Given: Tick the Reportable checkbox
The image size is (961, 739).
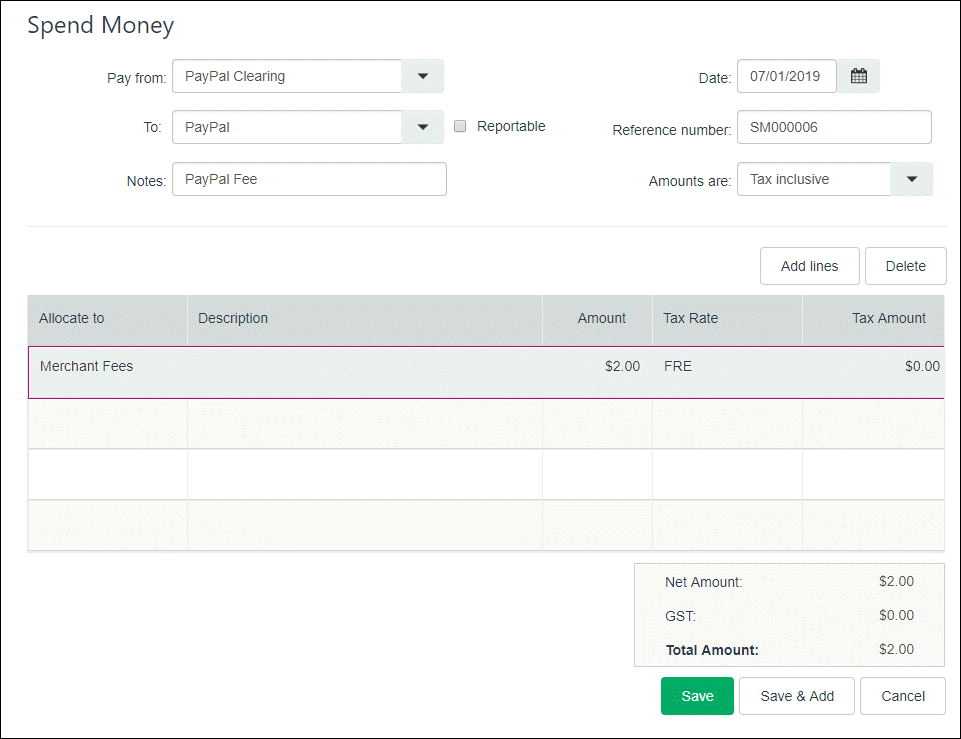Looking at the screenshot, I should [x=460, y=127].
